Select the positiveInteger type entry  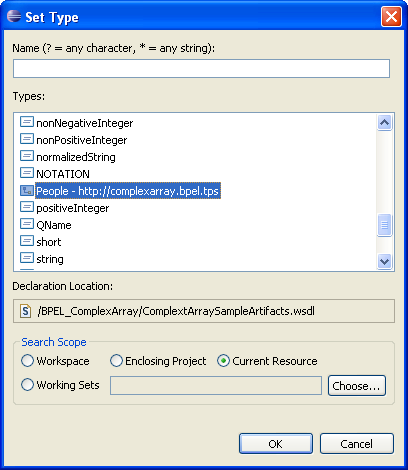click(73, 208)
